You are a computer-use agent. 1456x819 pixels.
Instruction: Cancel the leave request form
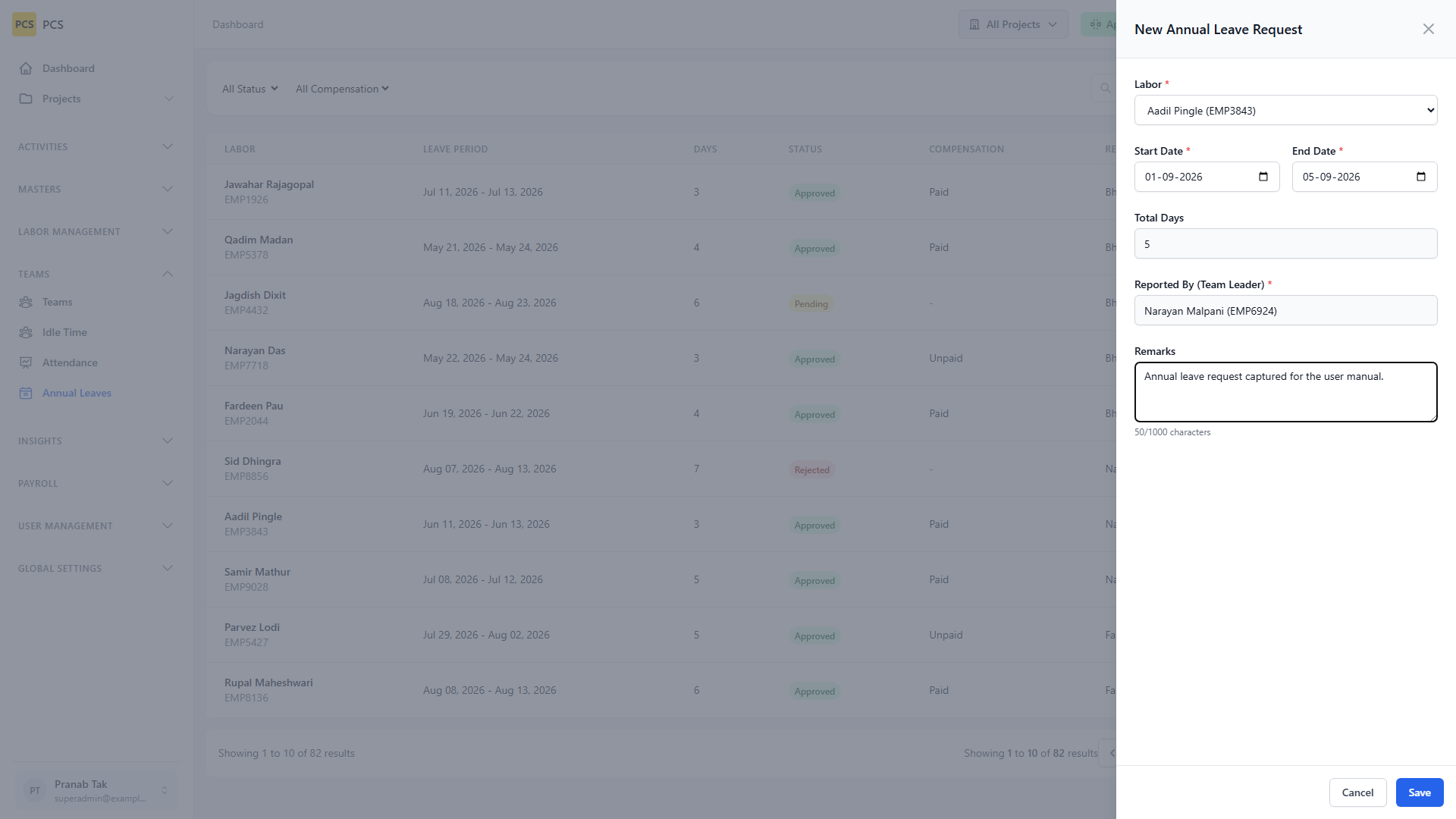1357,792
